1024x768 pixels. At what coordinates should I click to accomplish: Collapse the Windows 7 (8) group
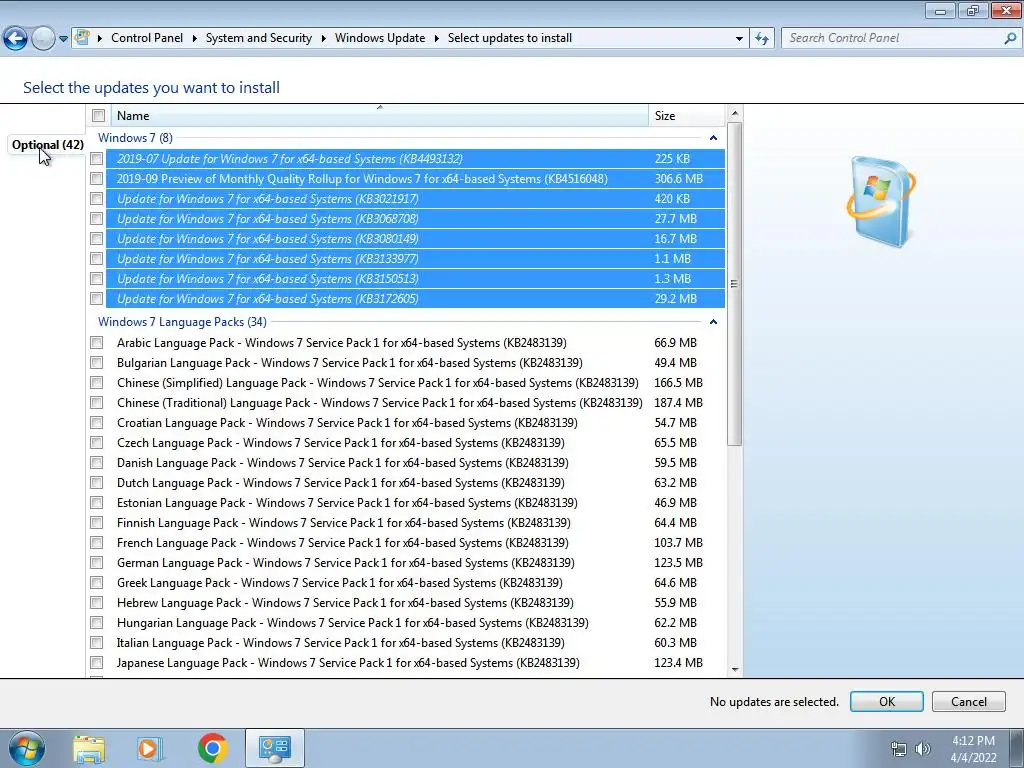pyautogui.click(x=713, y=138)
